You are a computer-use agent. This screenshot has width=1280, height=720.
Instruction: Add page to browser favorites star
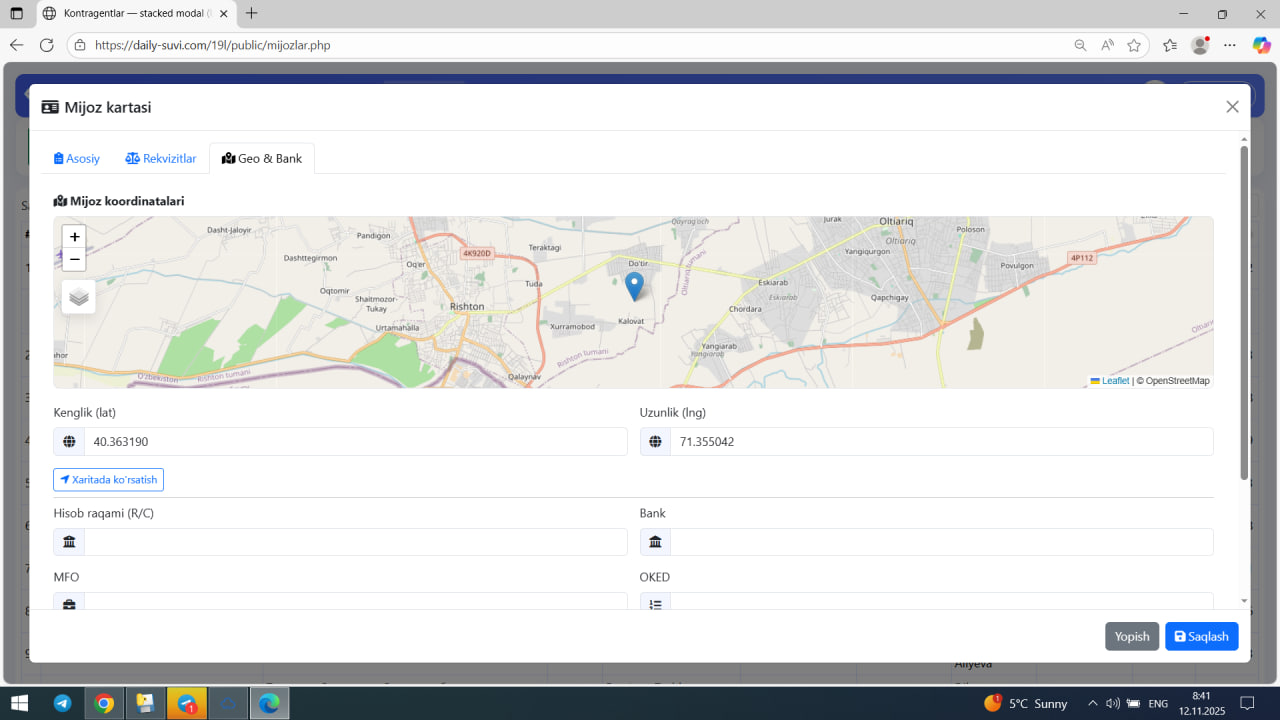(x=1134, y=45)
